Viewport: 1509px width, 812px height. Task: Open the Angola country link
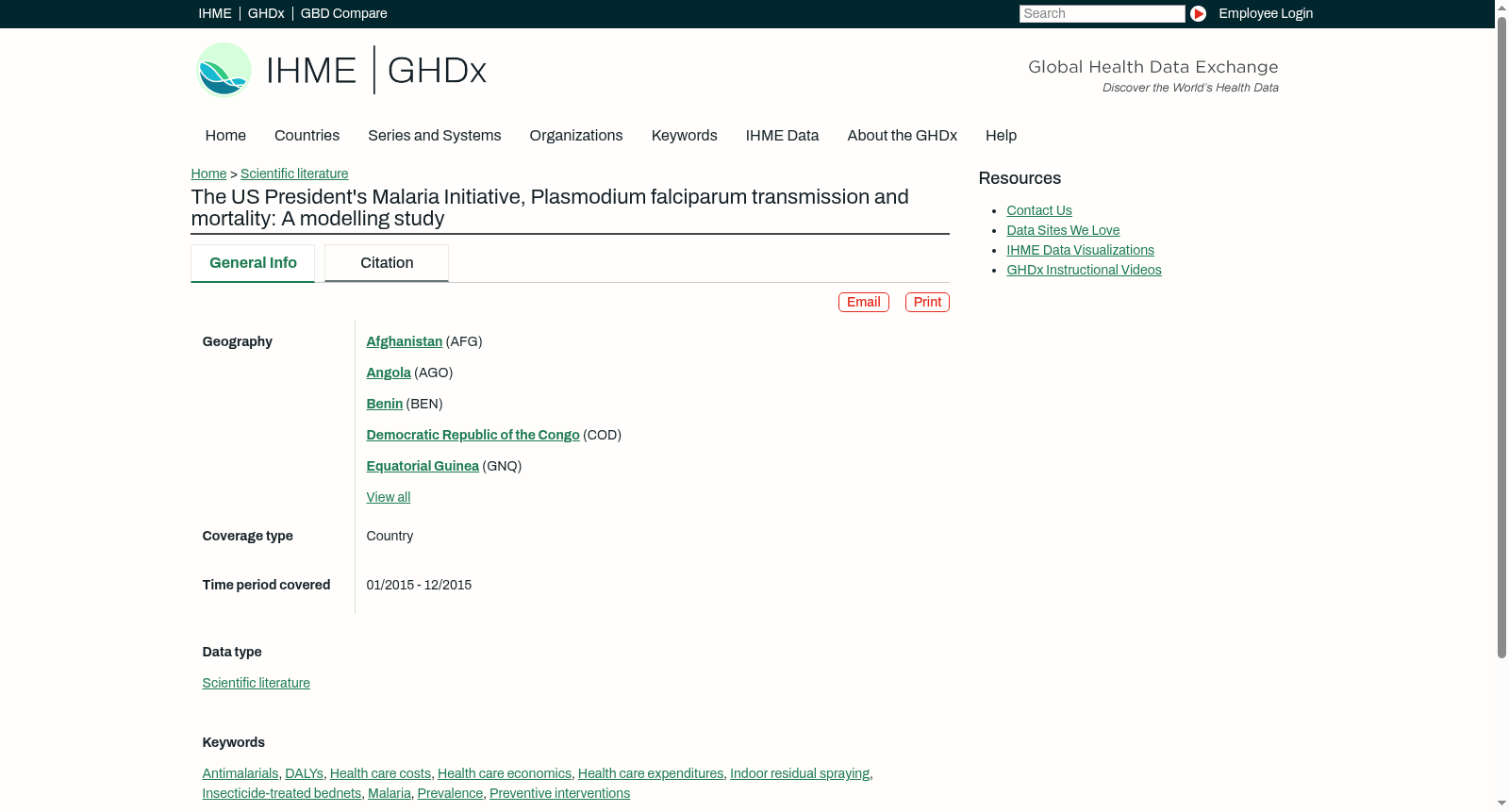pyautogui.click(x=389, y=373)
